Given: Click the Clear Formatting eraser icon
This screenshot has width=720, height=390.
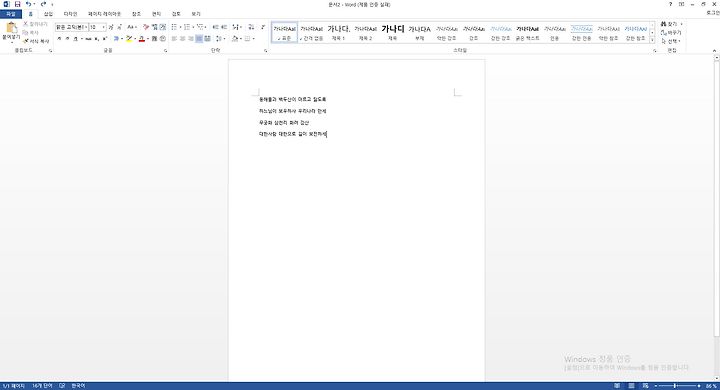Looking at the screenshot, I should (146, 27).
